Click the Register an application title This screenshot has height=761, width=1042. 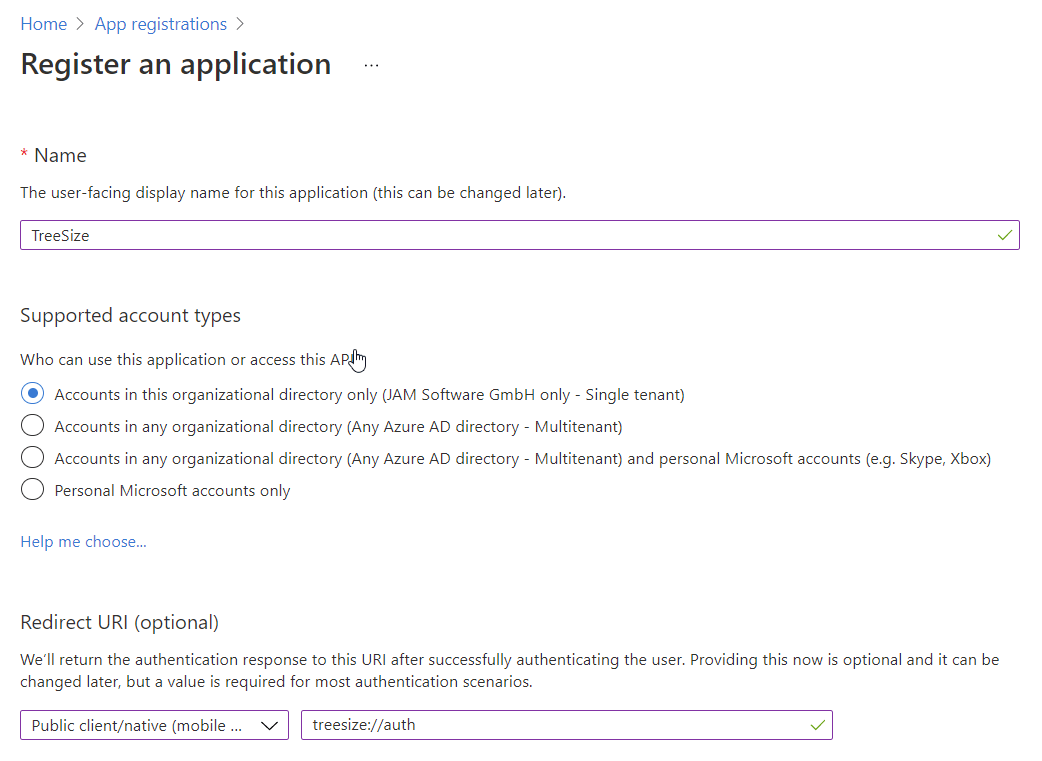(x=175, y=64)
